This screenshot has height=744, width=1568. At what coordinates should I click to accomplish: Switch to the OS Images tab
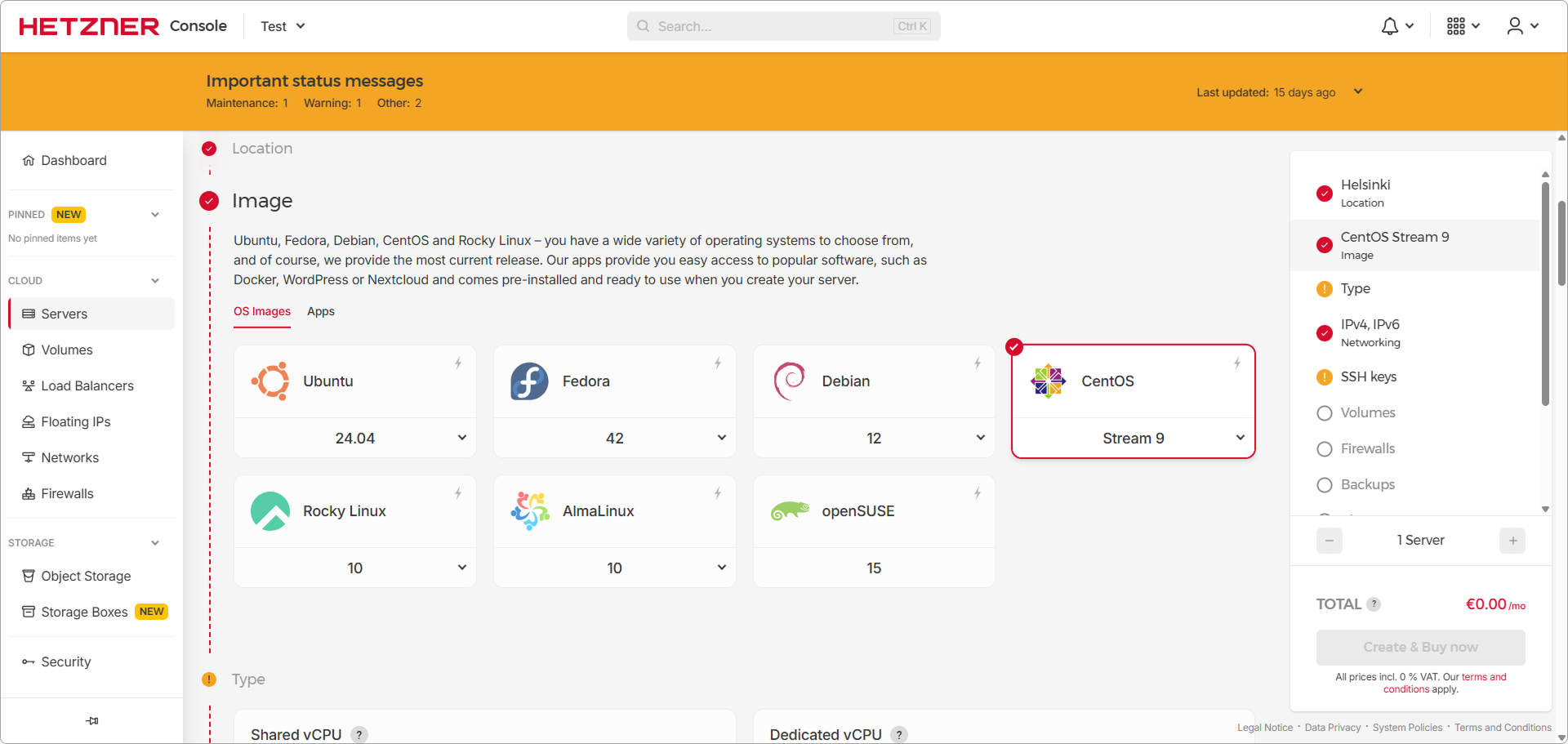pyautogui.click(x=262, y=311)
